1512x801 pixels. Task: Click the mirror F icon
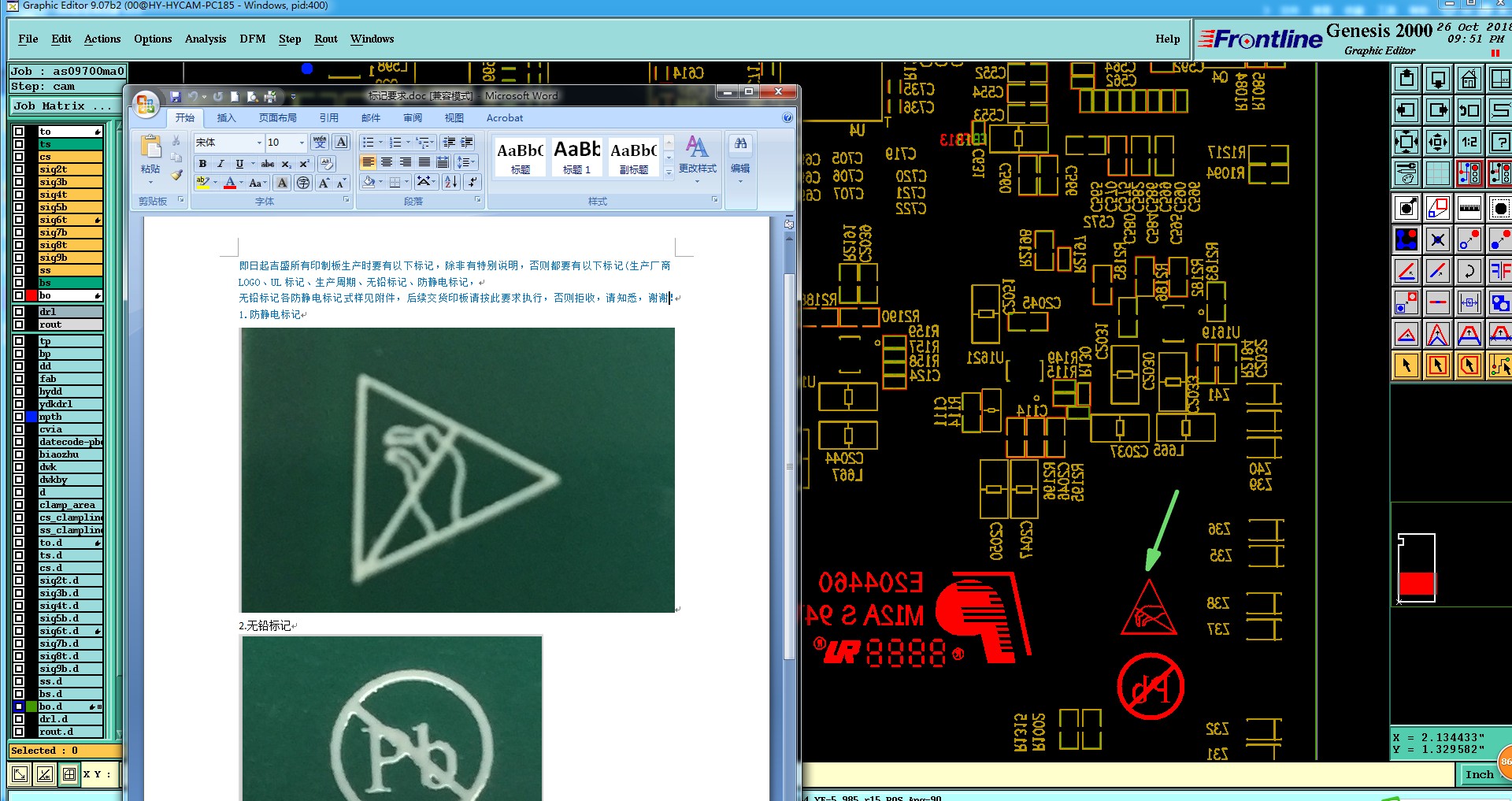(x=1499, y=271)
